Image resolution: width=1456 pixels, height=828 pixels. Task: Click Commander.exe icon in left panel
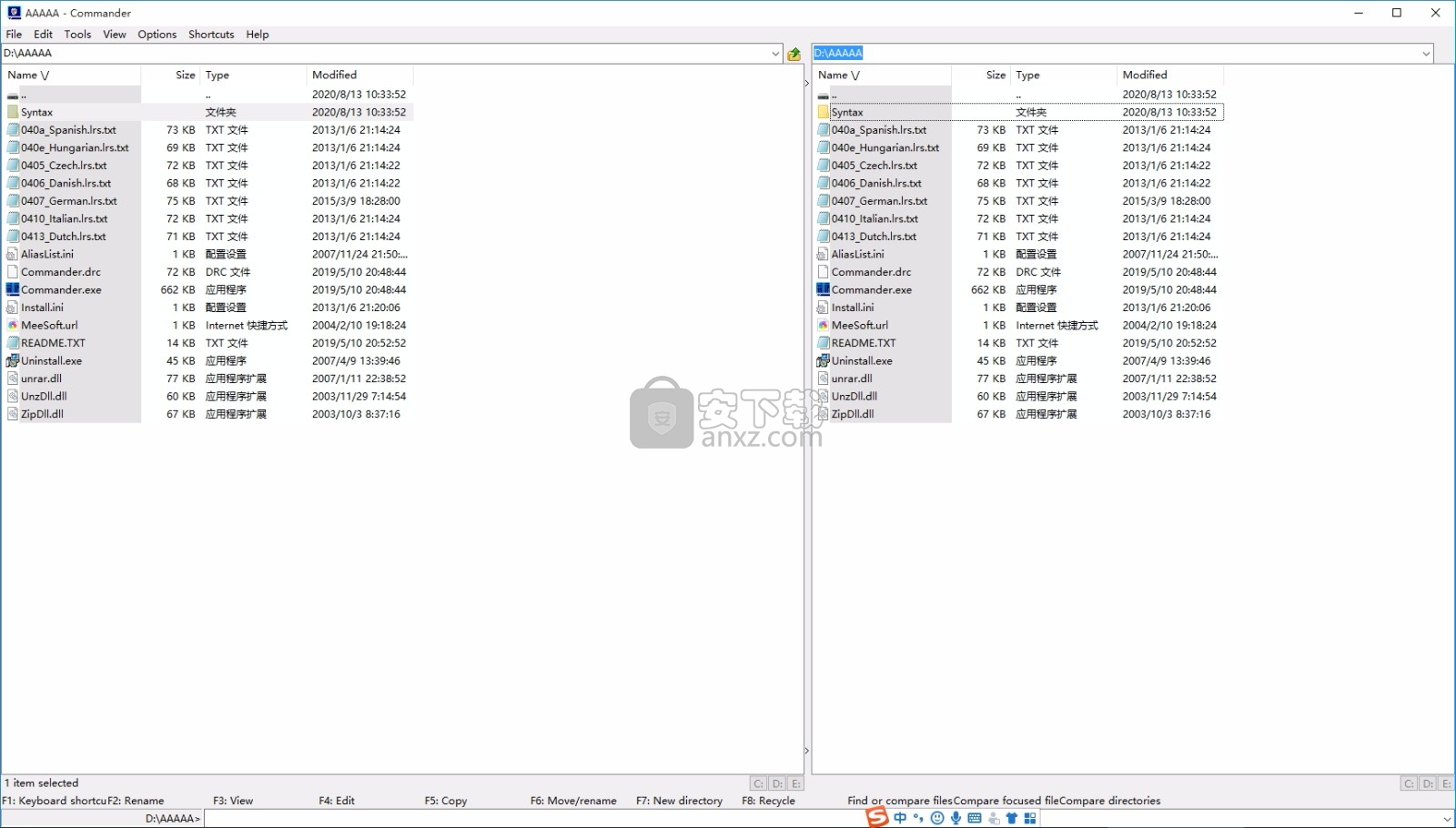coord(13,289)
